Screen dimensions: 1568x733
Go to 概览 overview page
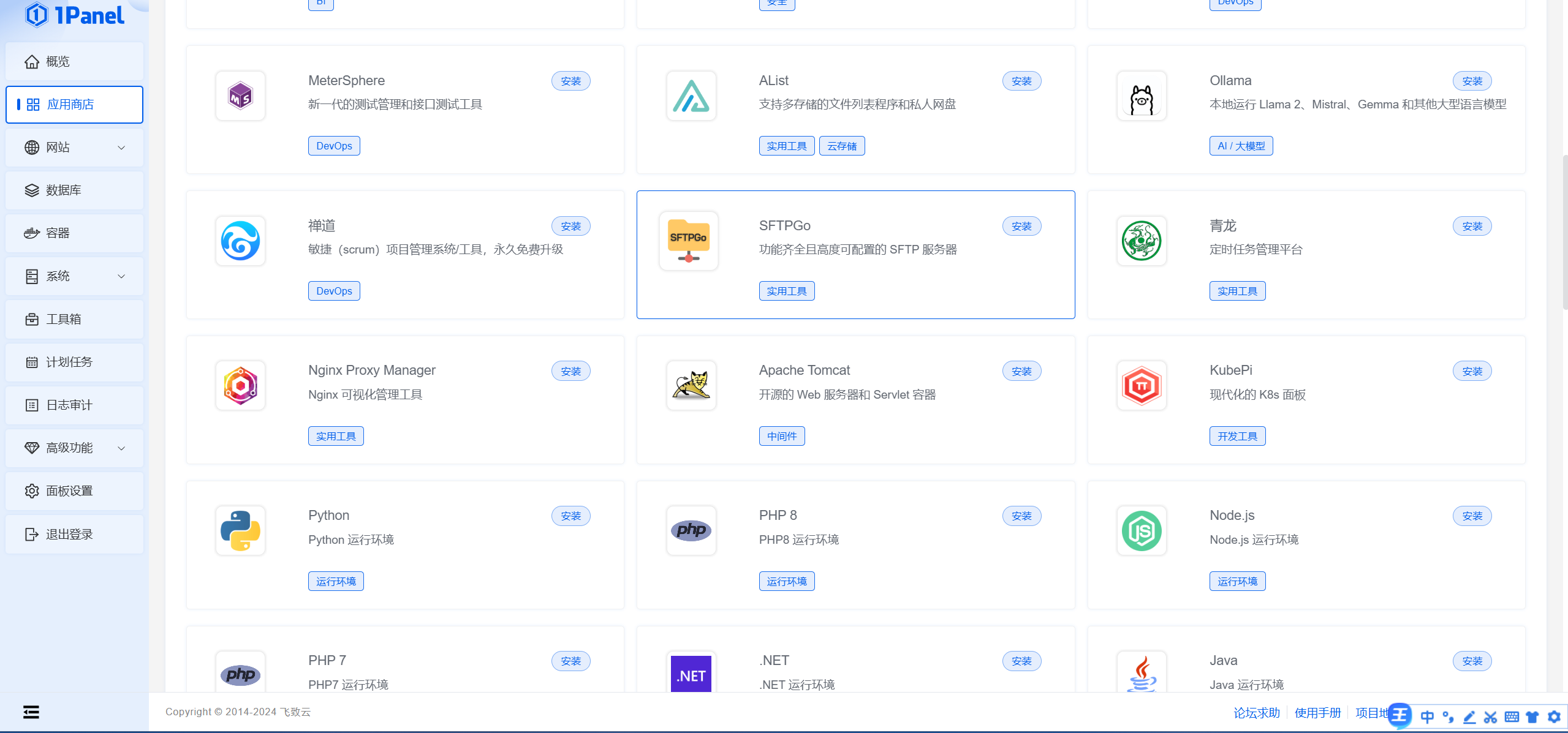[x=74, y=61]
